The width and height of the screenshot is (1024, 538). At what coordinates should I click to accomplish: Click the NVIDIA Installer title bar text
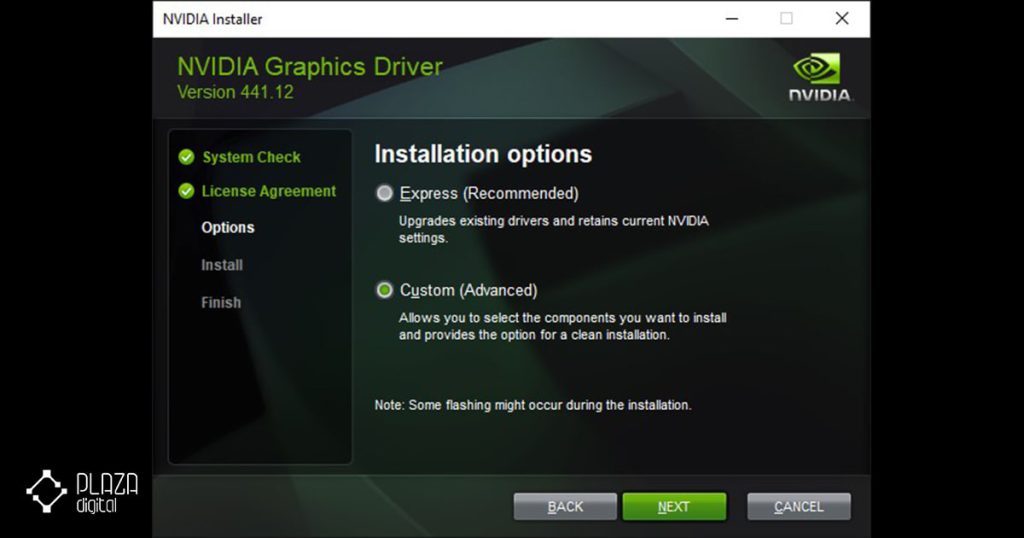[212, 20]
